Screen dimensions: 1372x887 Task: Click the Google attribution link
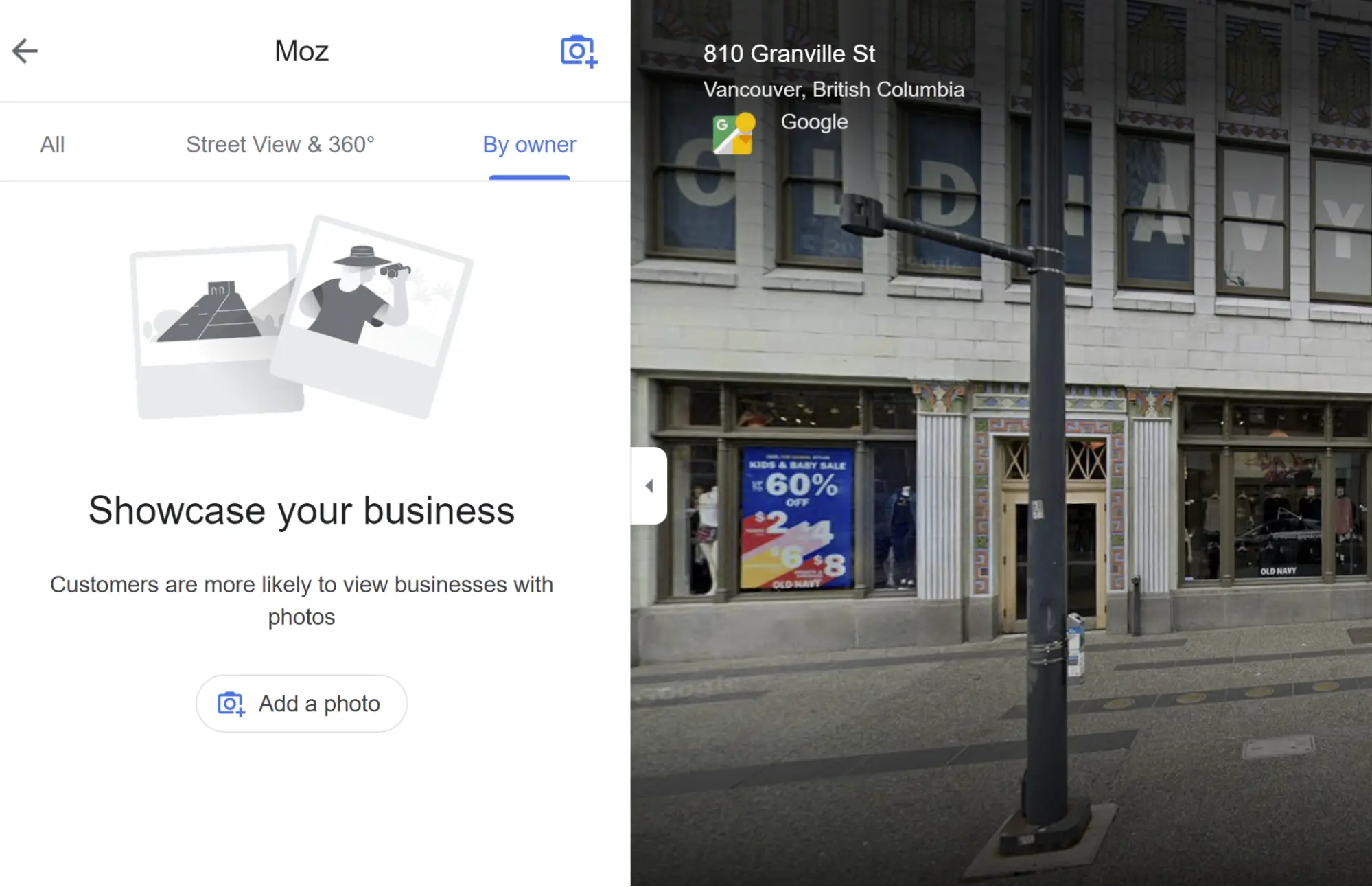point(814,122)
